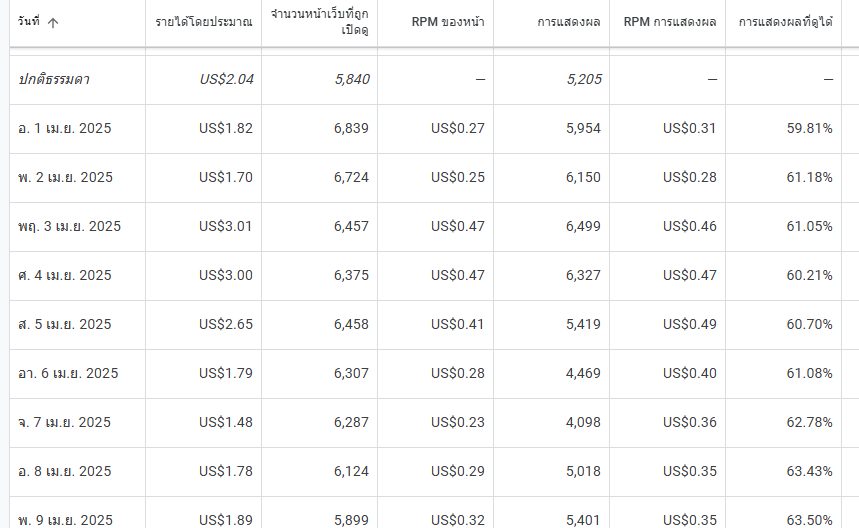Click the US$3.01 earnings cell
The image size is (859, 528).
pos(226,227)
